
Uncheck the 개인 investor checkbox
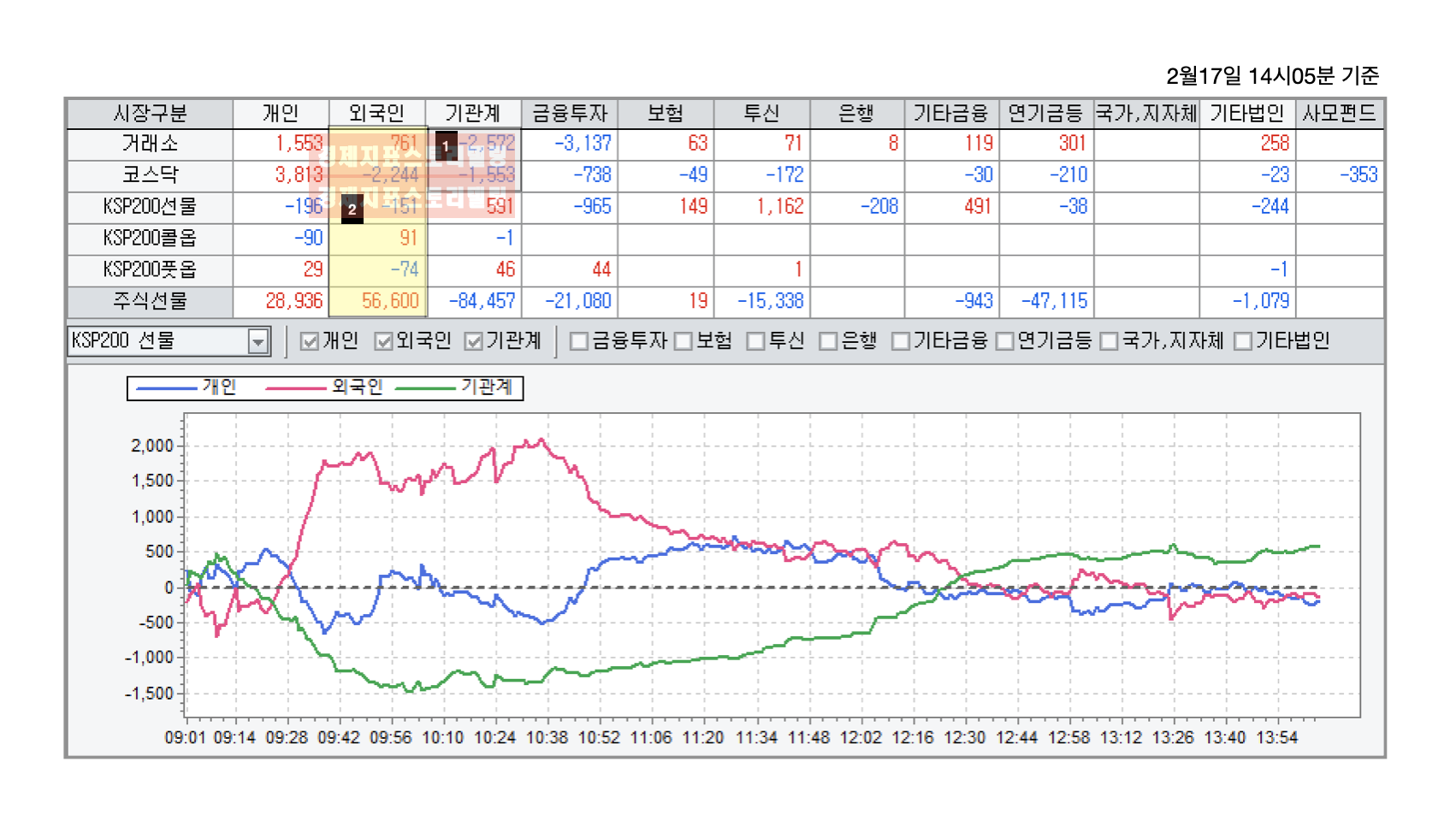(x=309, y=340)
